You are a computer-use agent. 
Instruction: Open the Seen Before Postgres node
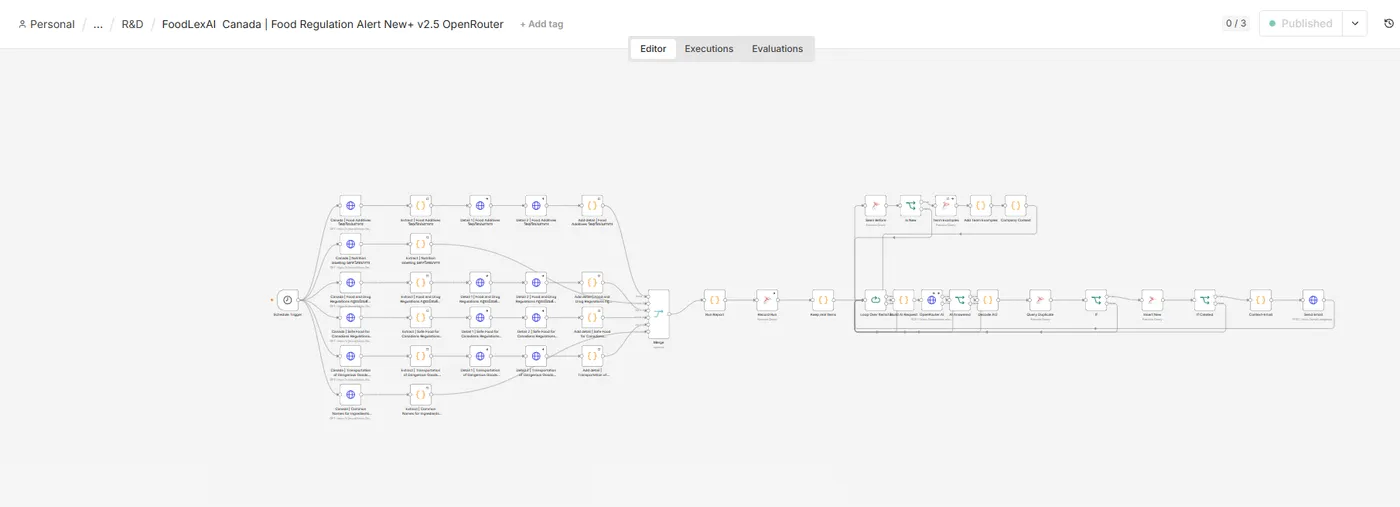click(875, 205)
